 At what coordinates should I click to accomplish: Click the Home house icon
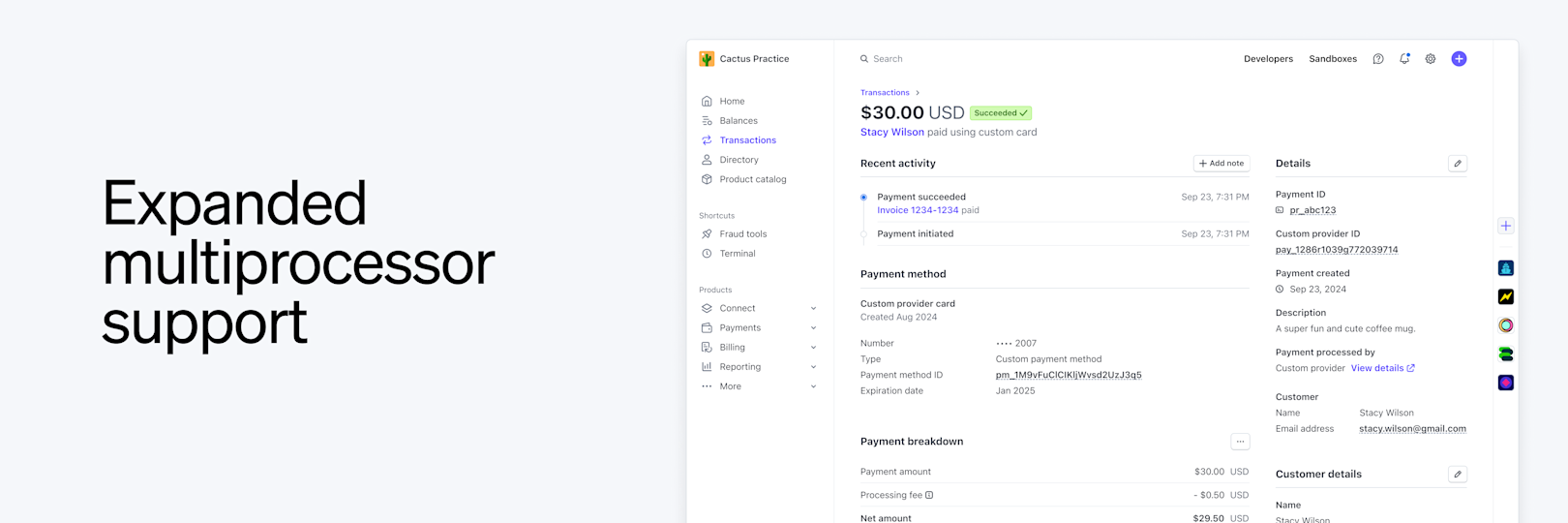(x=707, y=101)
